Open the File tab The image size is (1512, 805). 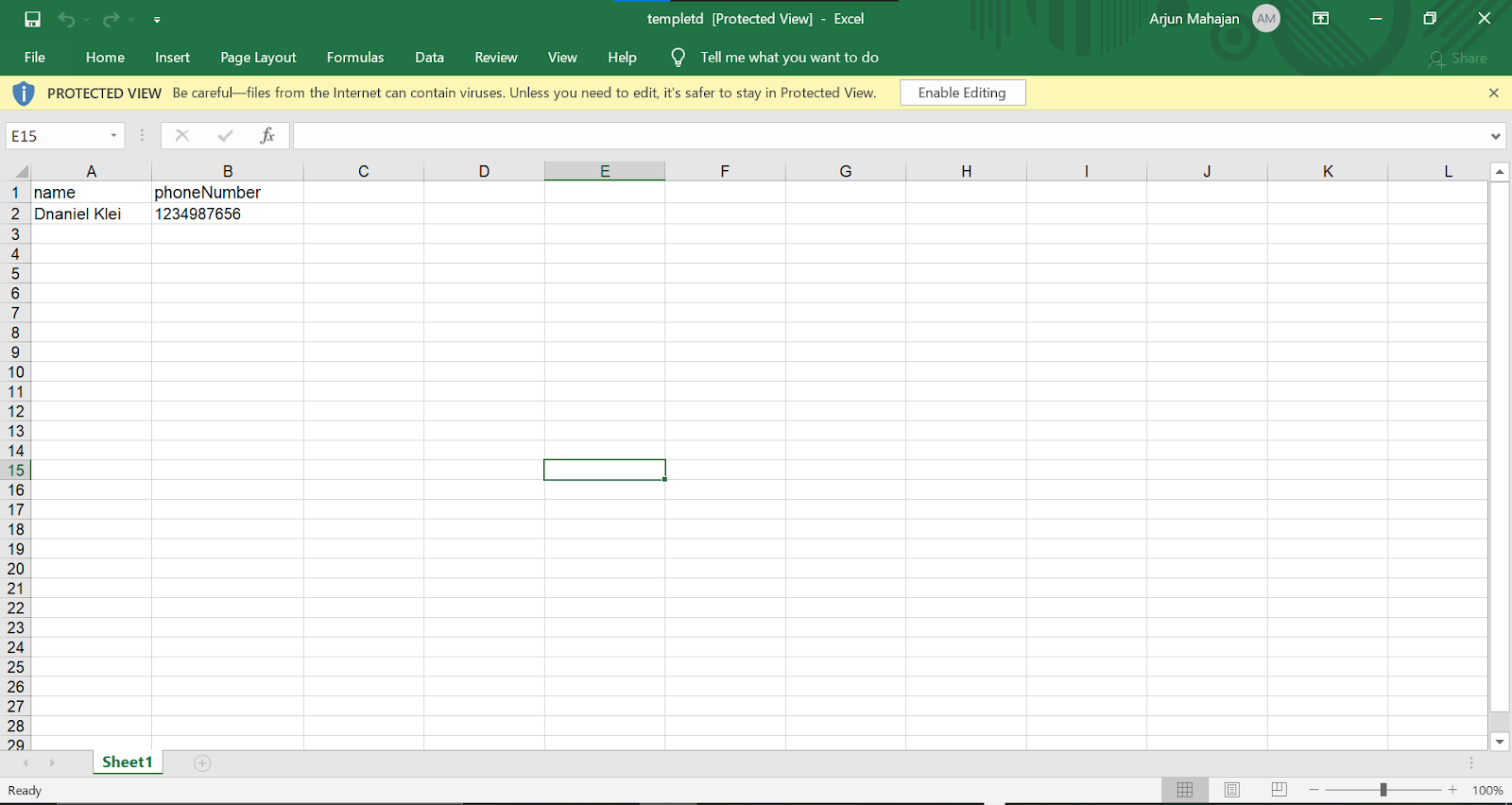(35, 58)
